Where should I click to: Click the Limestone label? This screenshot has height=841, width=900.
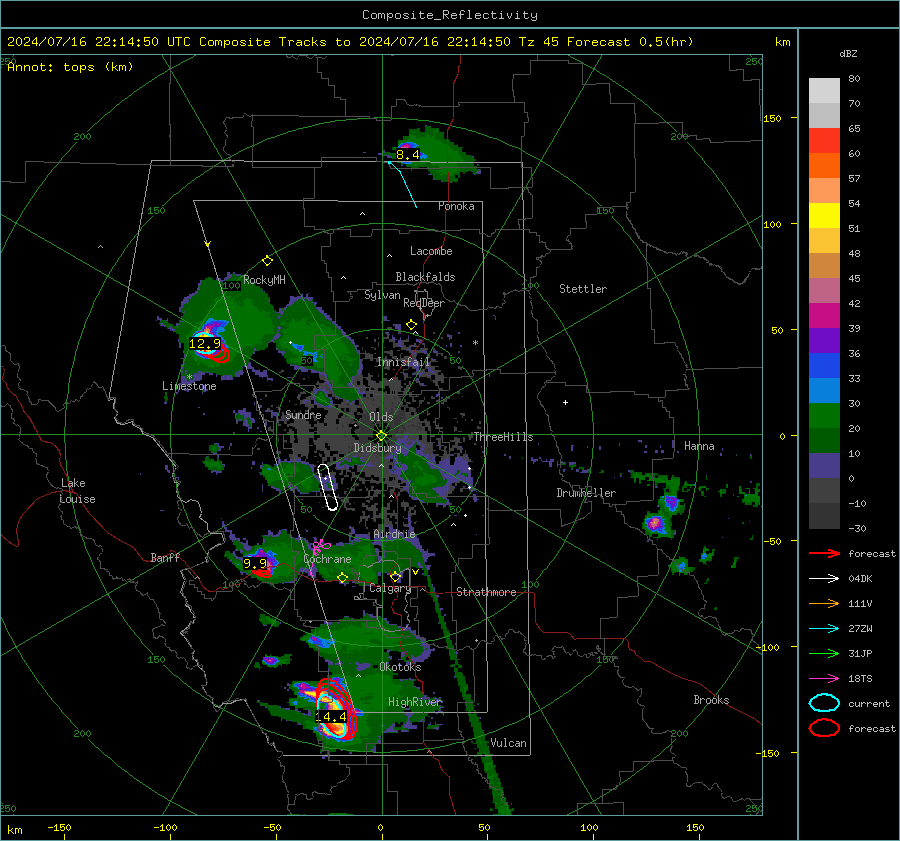coord(189,386)
